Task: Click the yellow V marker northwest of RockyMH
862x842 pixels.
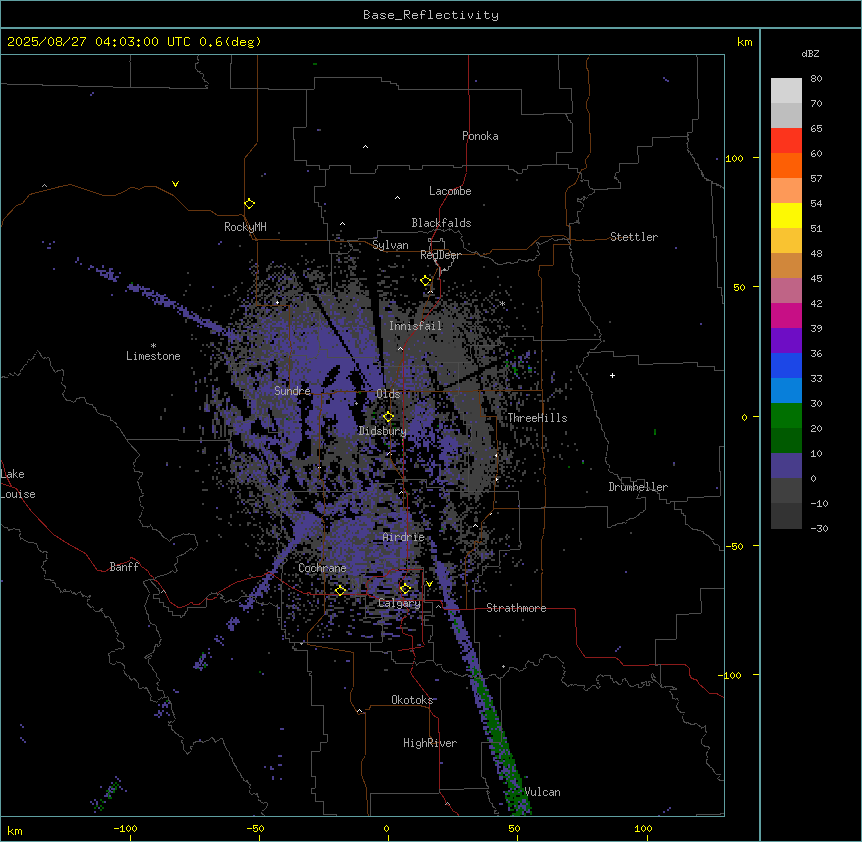Action: click(x=175, y=184)
